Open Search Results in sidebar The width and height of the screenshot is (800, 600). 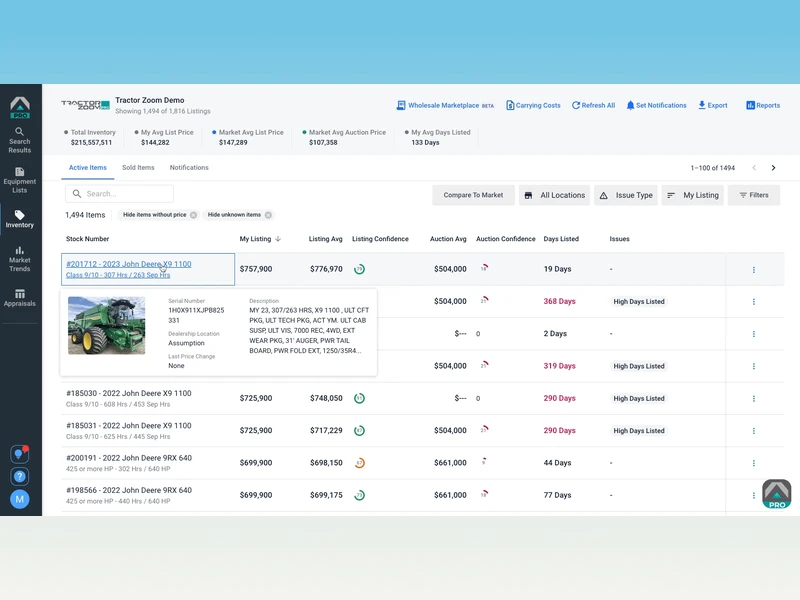point(19,140)
